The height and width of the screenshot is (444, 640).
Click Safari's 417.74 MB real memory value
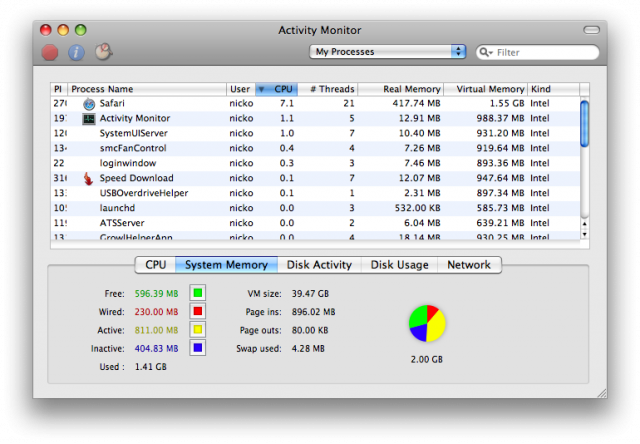point(416,104)
